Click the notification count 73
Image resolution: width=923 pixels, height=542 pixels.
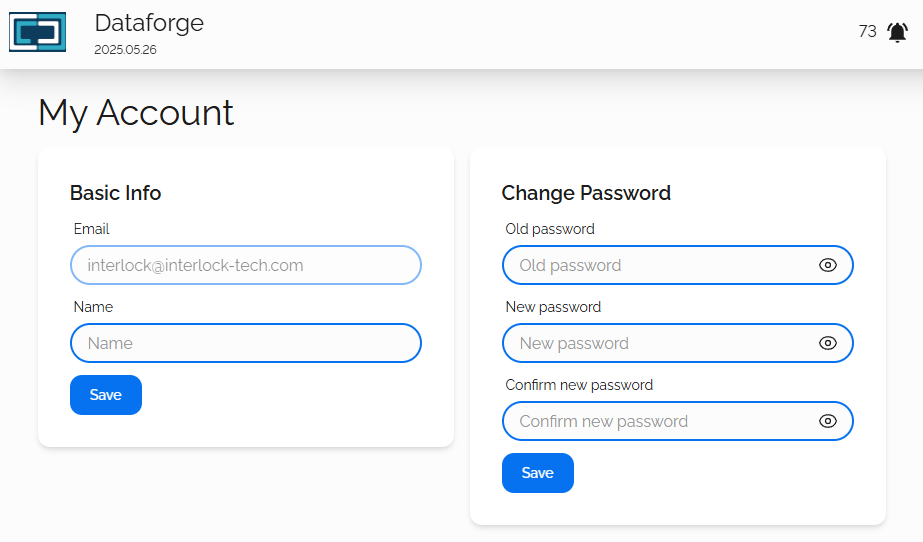click(x=867, y=32)
